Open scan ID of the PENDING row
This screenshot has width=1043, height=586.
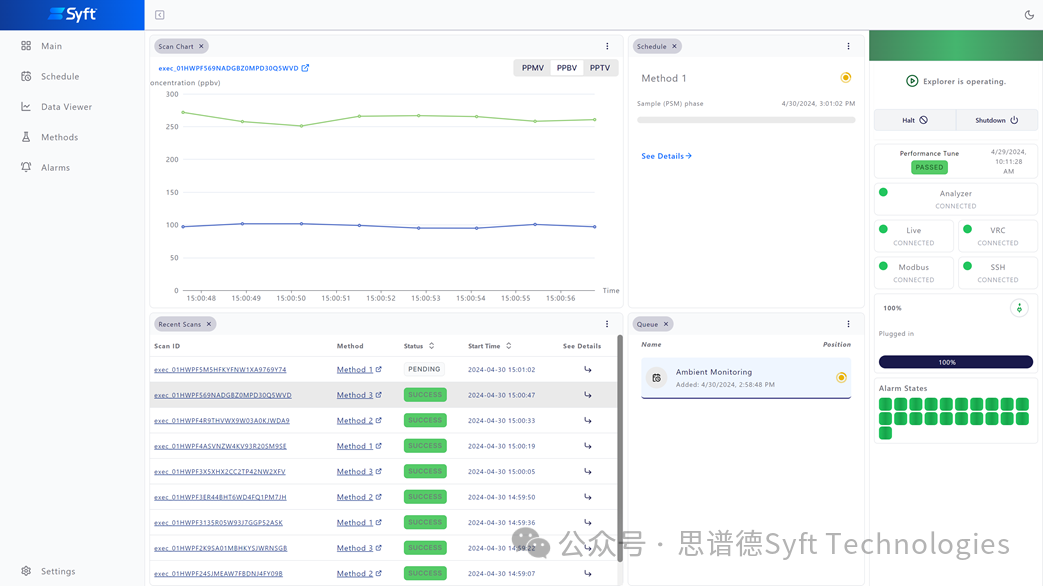220,370
